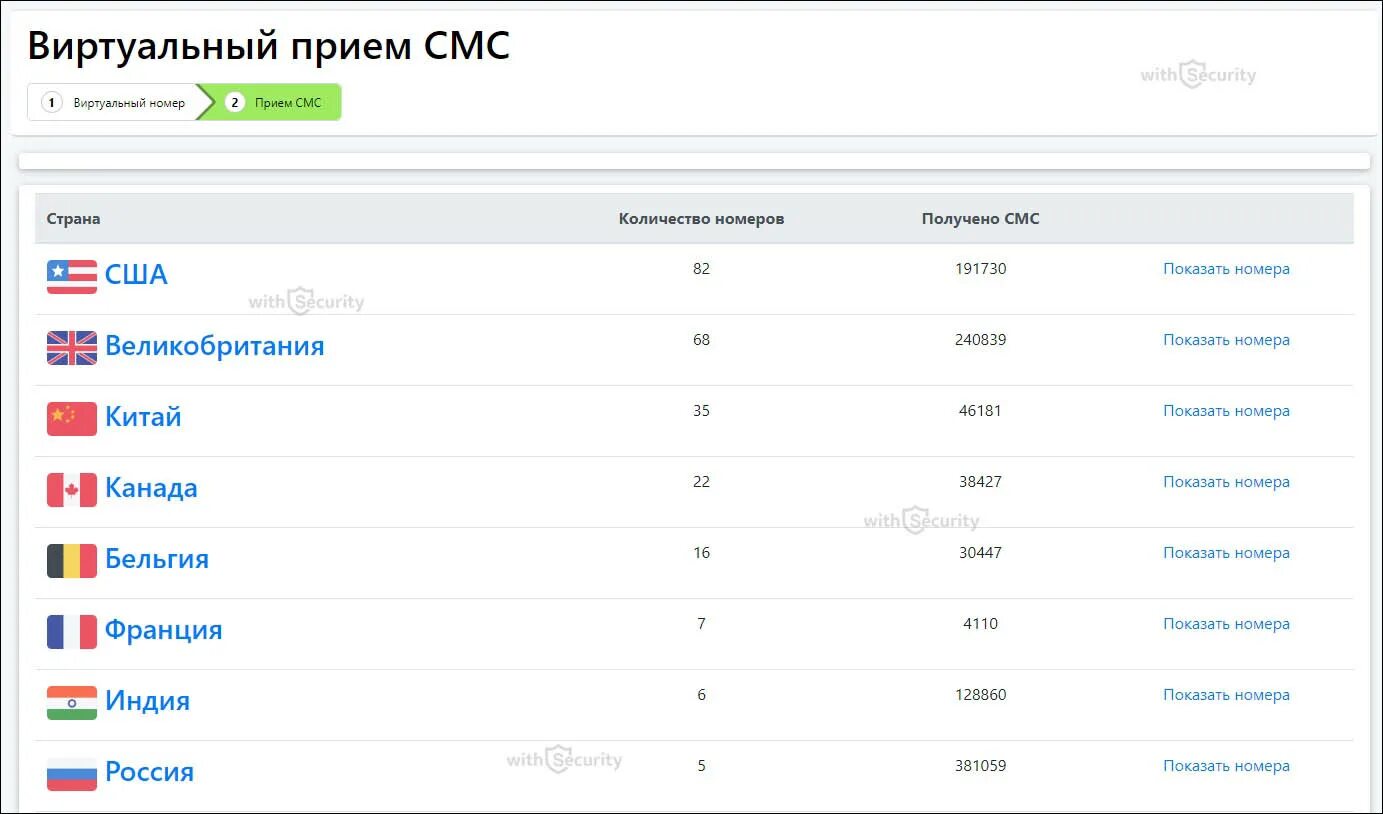This screenshot has width=1383, height=814.
Task: Click the France flag icon
Action: point(72,631)
